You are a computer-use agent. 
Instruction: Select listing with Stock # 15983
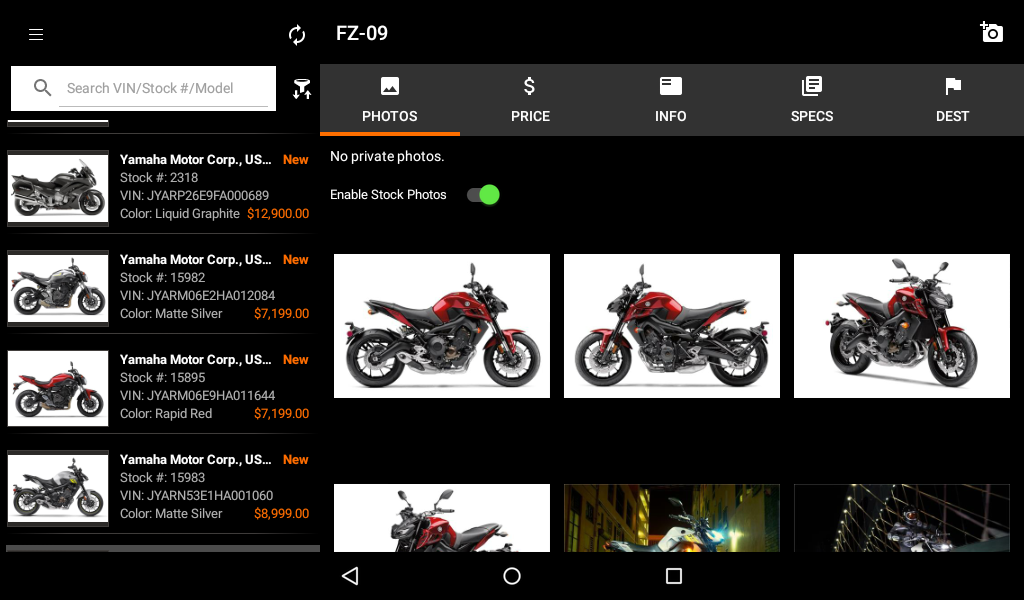click(161, 487)
